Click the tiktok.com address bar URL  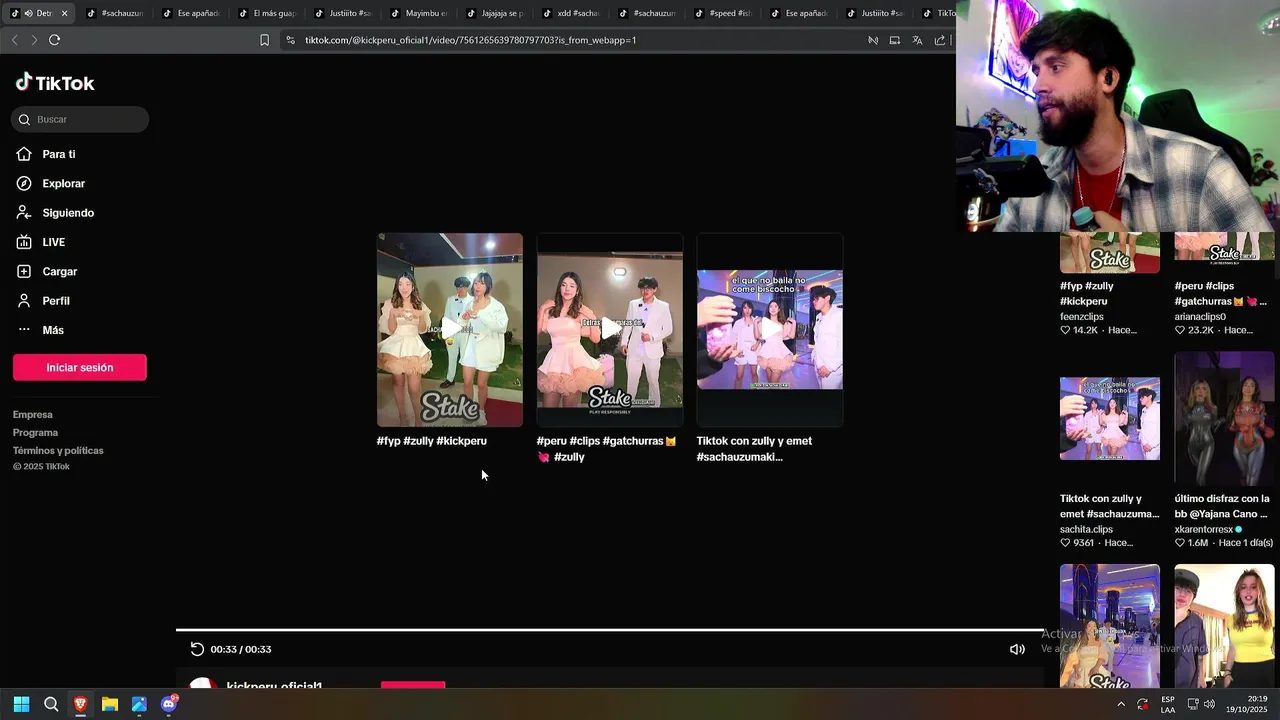[x=470, y=40]
